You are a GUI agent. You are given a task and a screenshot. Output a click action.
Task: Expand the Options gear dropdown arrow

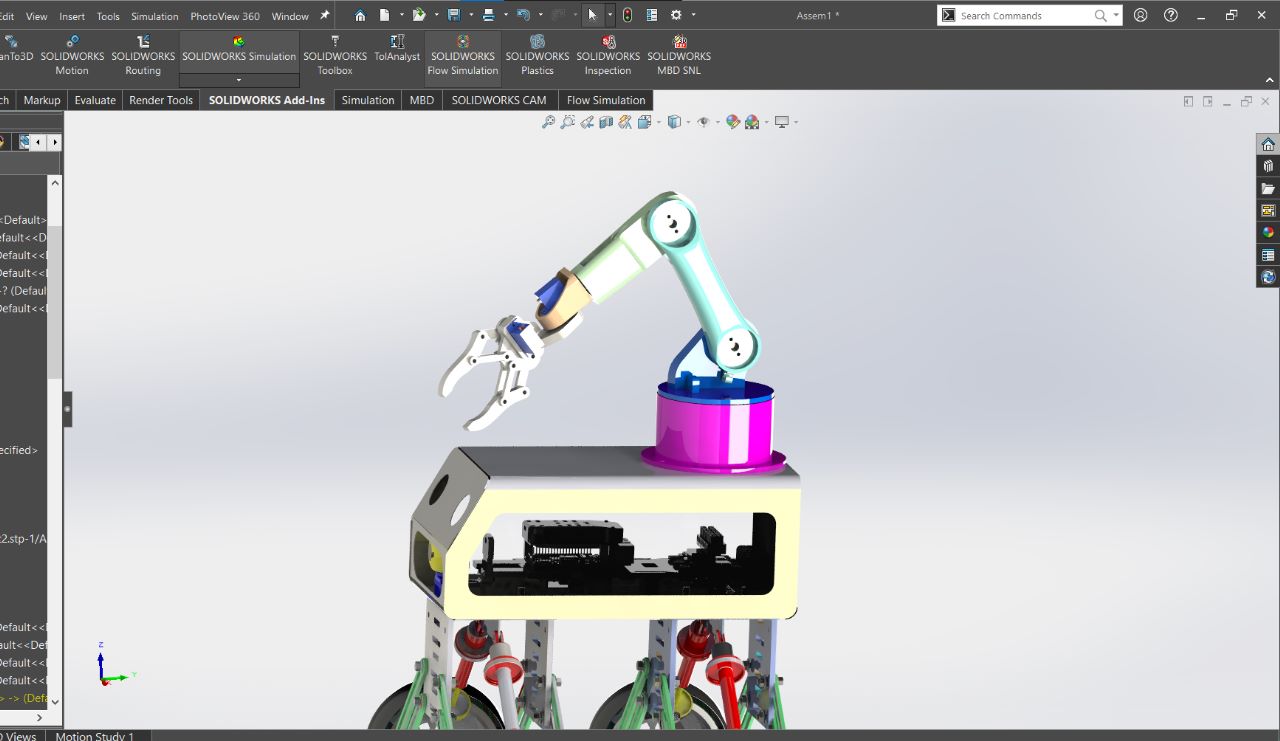(x=693, y=15)
